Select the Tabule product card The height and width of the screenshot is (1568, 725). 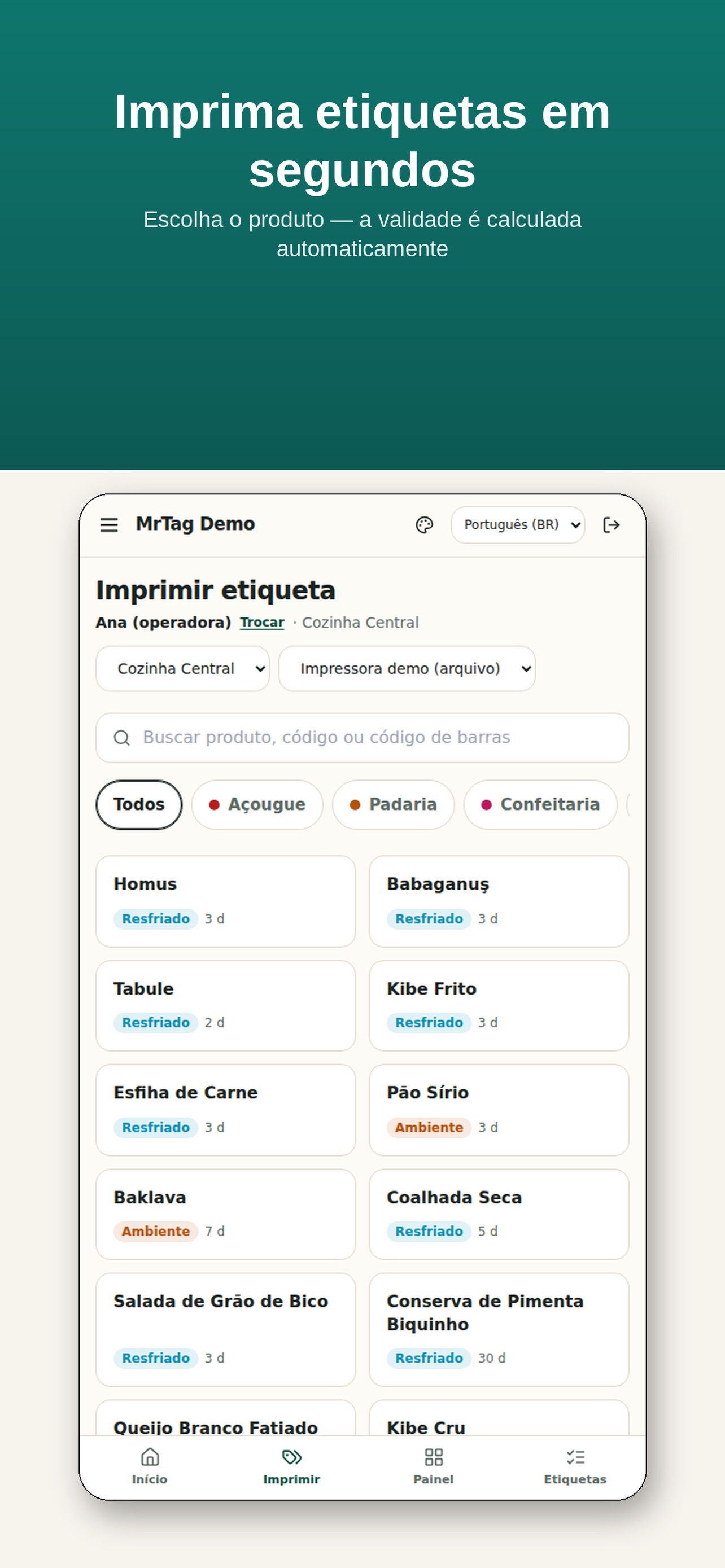(226, 1006)
